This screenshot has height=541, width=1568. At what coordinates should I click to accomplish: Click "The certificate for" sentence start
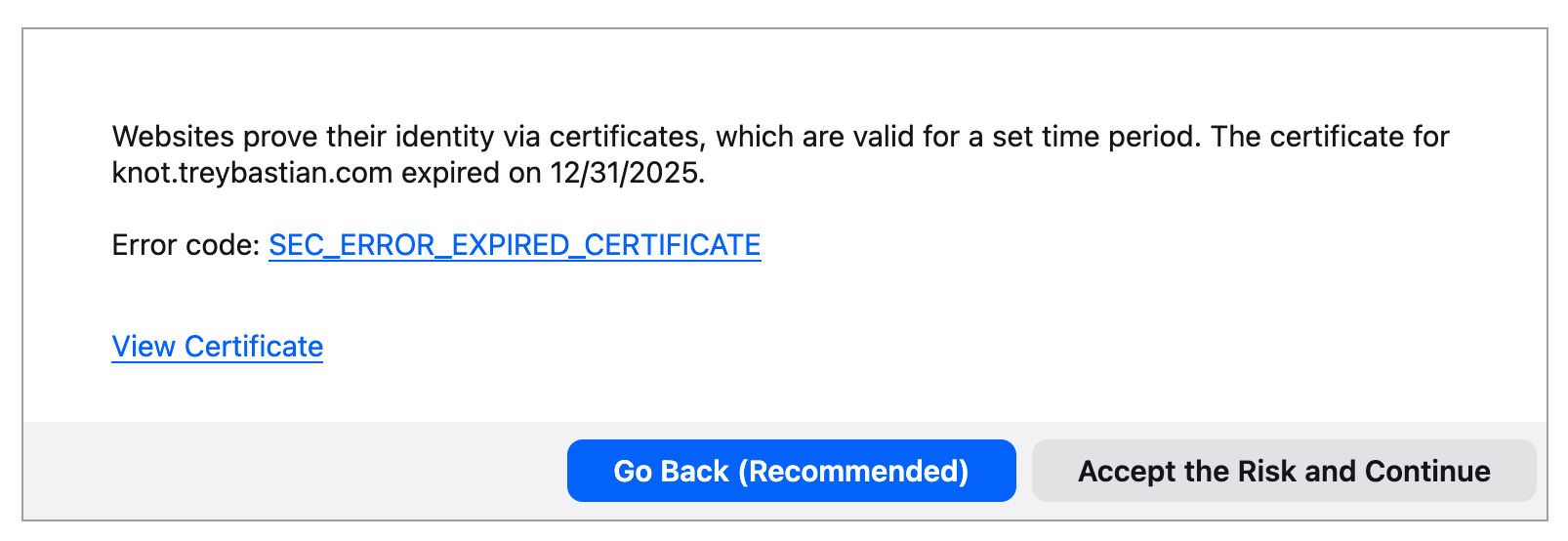point(1330,137)
